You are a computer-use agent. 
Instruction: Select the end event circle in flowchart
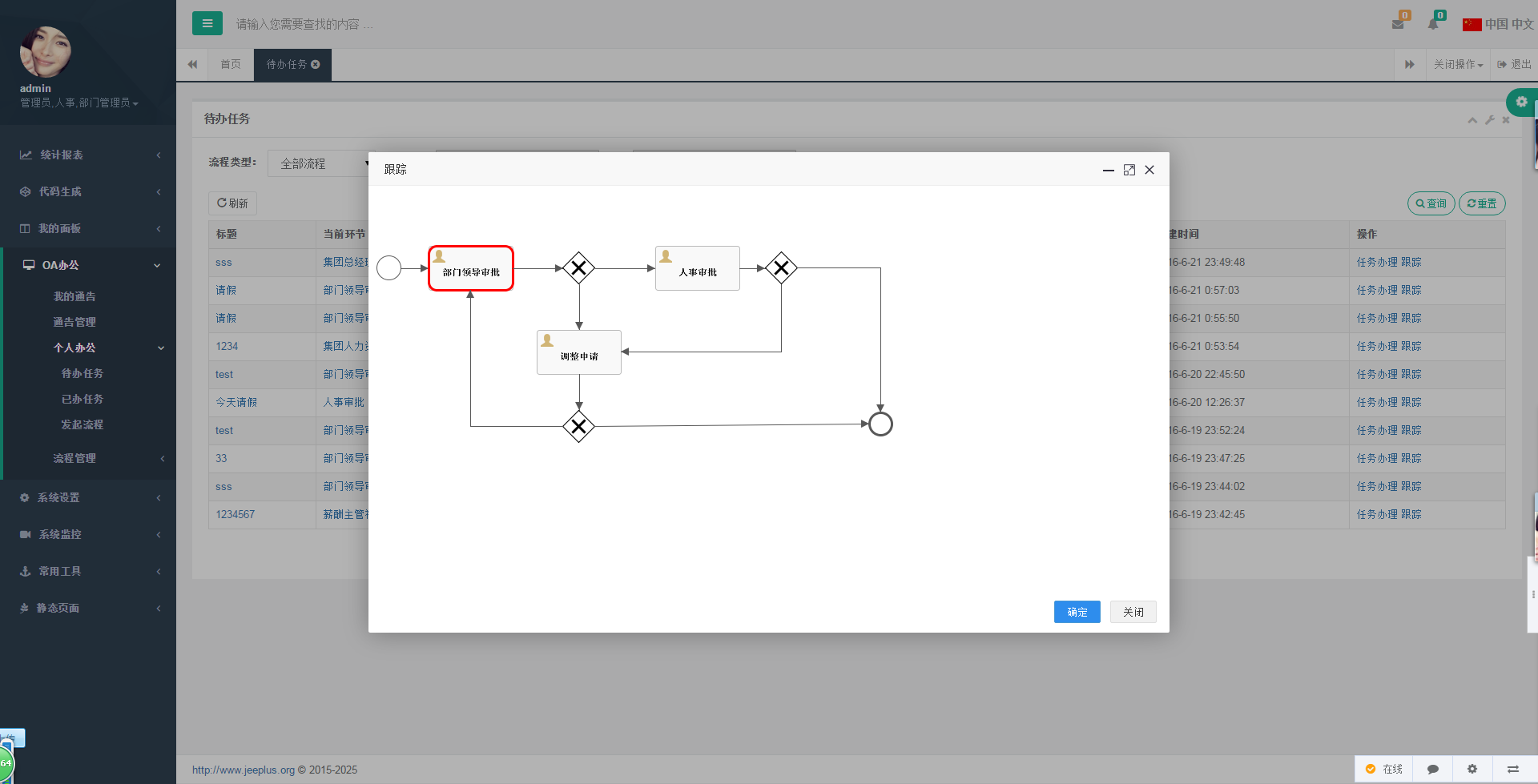880,424
